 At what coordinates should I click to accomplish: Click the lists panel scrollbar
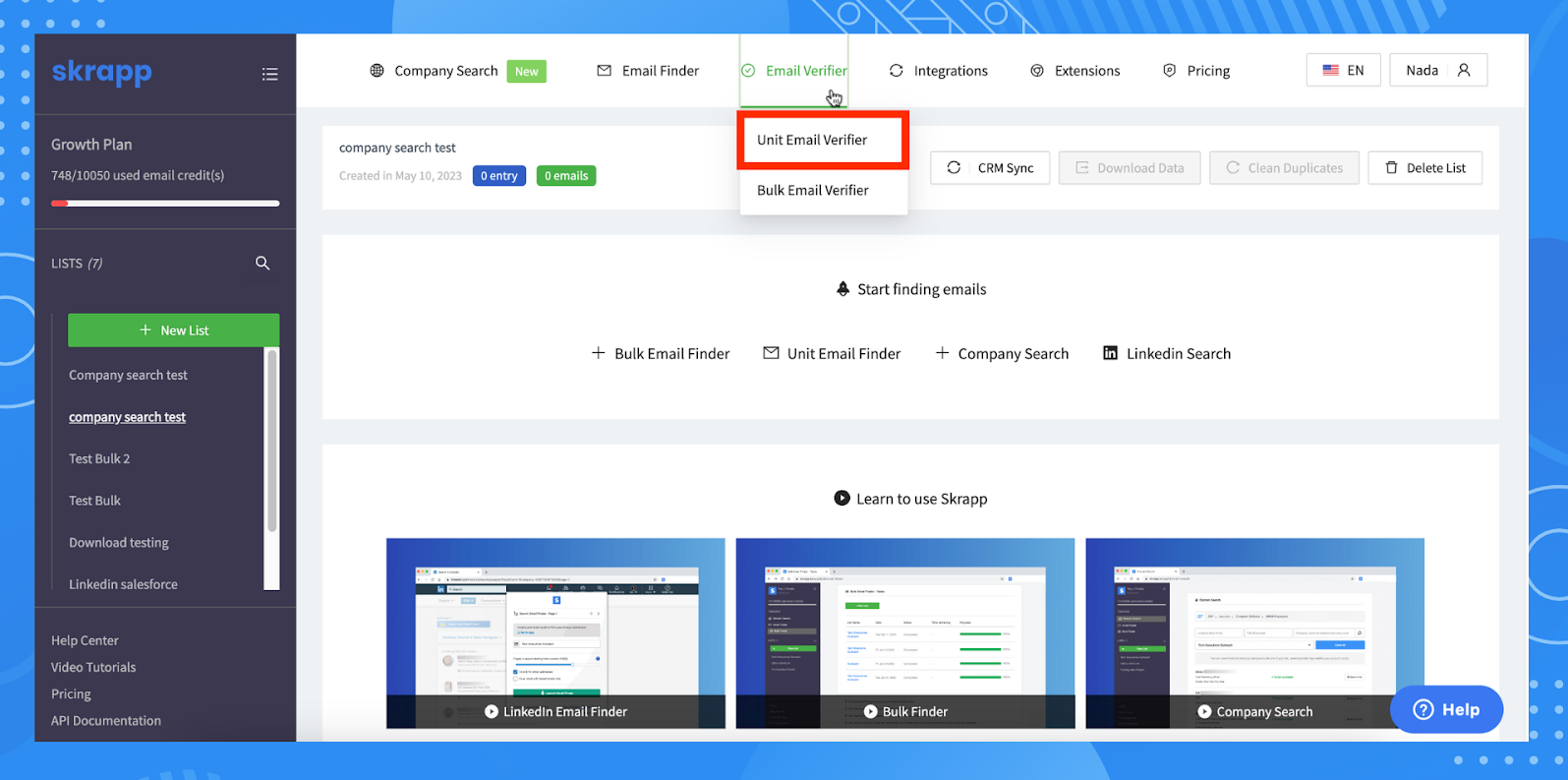tap(272, 441)
